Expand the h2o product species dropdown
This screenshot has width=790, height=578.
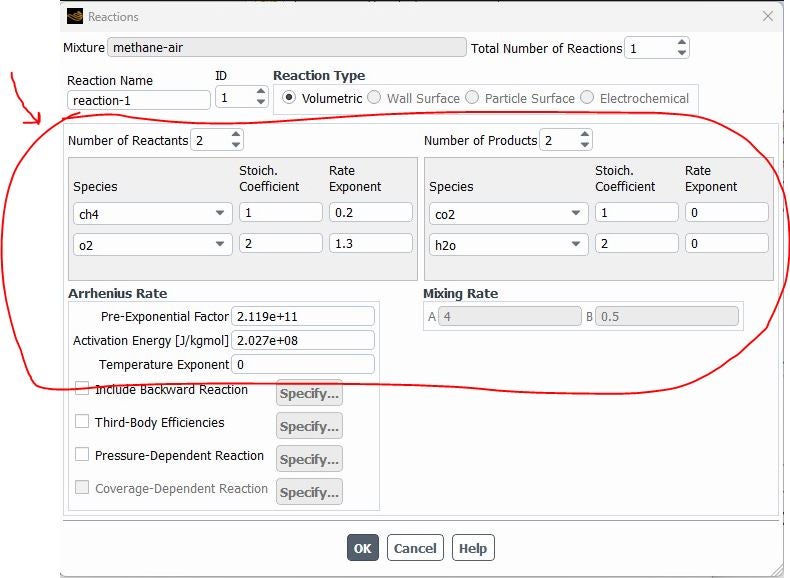[x=575, y=244]
